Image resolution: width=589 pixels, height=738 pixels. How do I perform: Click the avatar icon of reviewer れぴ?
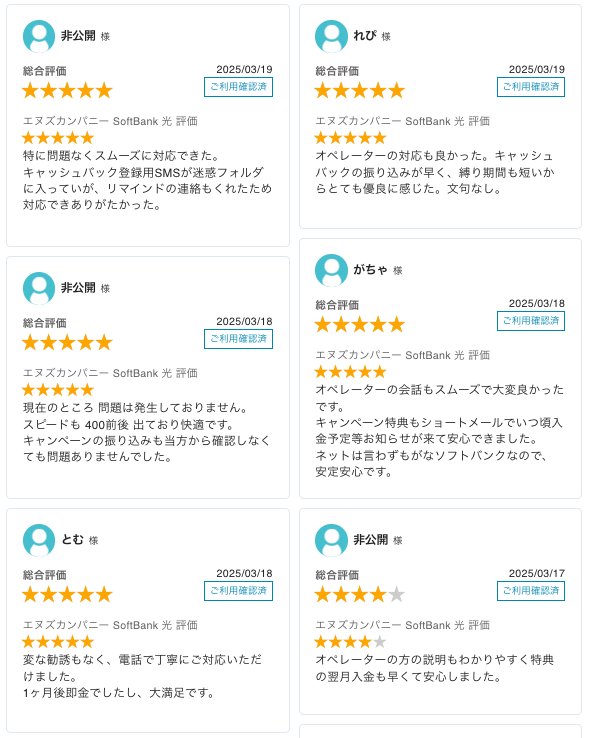pos(331,36)
